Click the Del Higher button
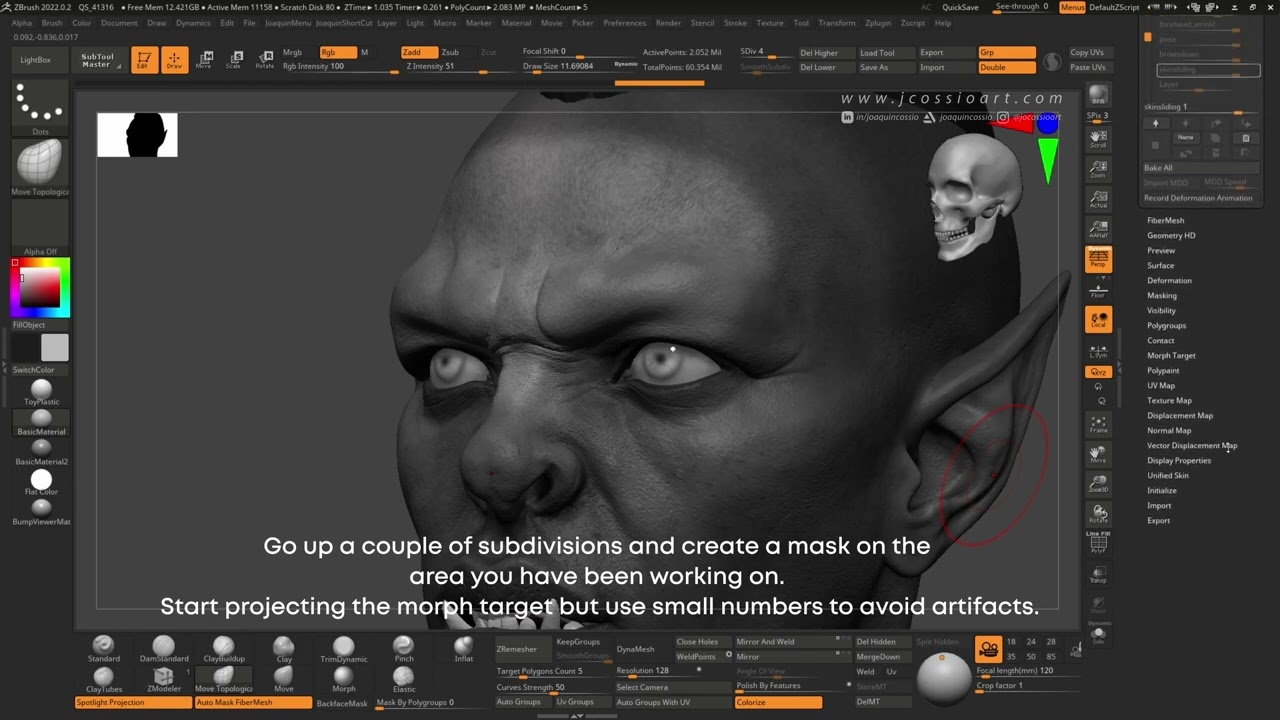1280x720 pixels. coord(819,53)
